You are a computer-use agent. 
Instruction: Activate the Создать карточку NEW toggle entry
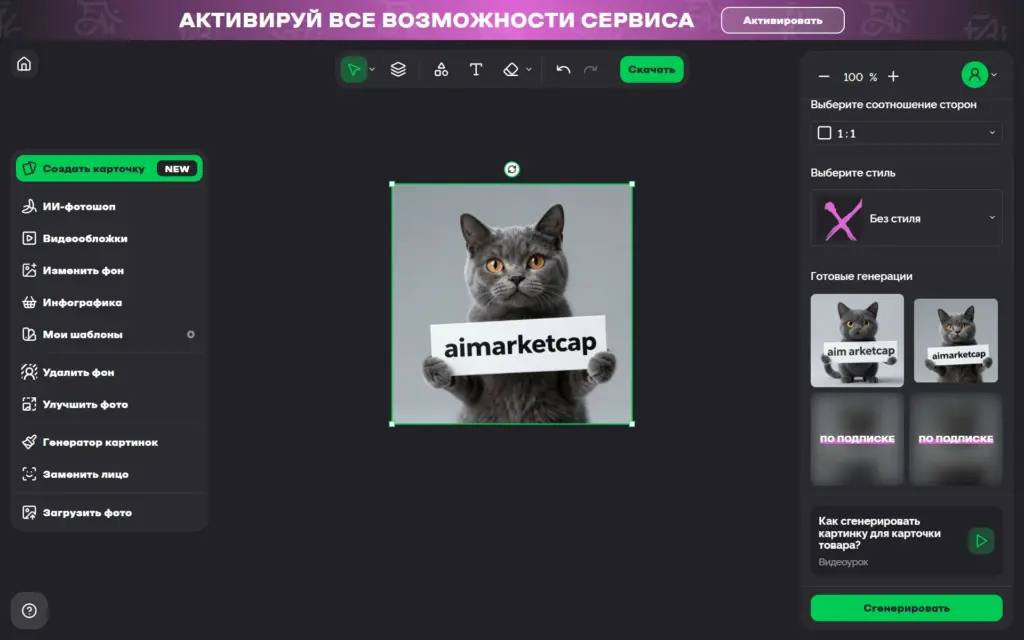tap(108, 168)
